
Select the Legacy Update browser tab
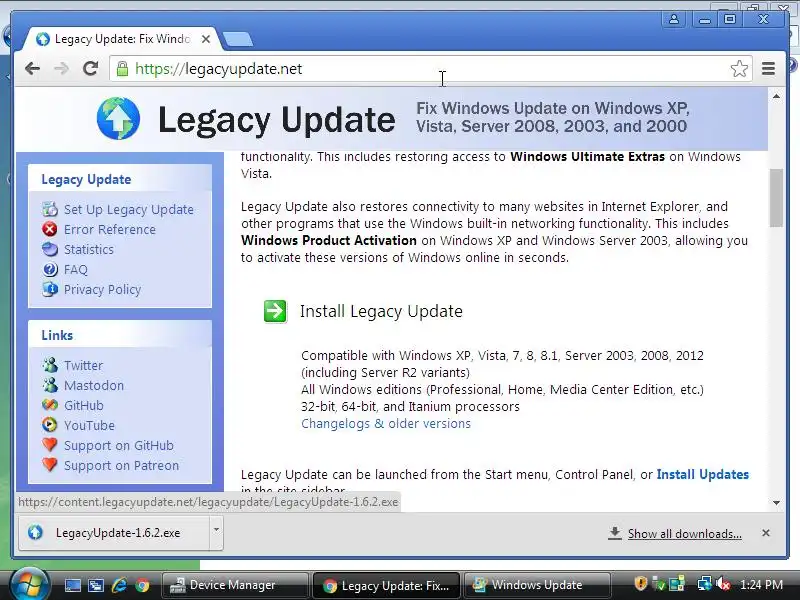pyautogui.click(x=122, y=39)
